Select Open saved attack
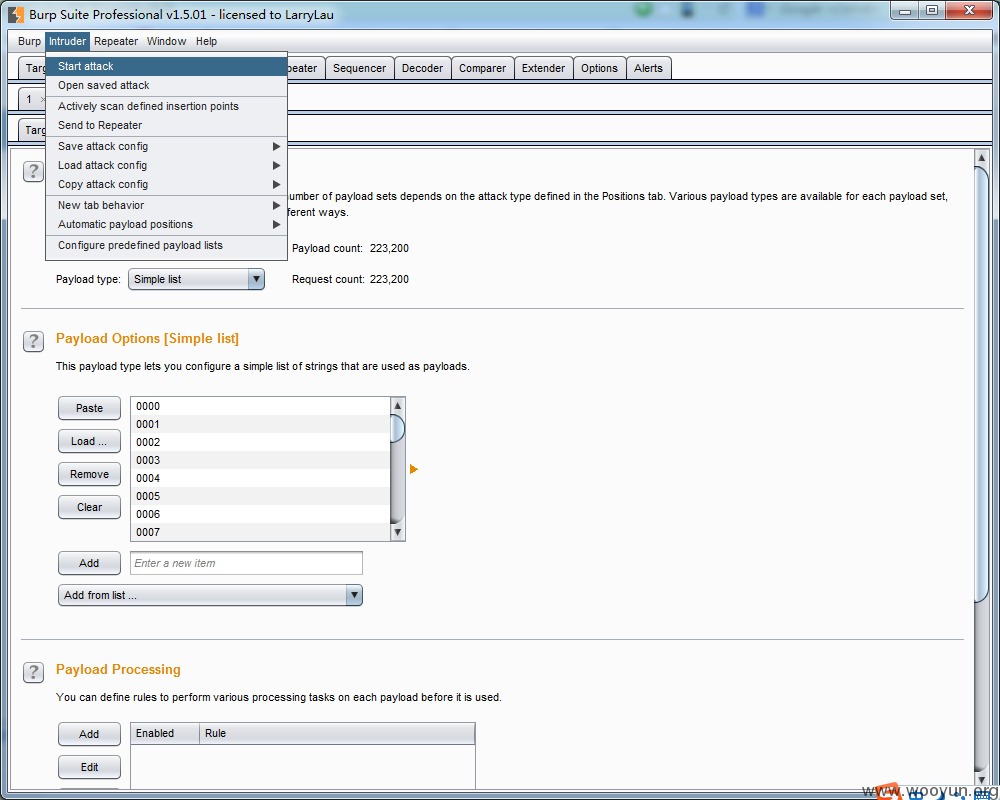This screenshot has width=1000, height=800. tap(166, 85)
